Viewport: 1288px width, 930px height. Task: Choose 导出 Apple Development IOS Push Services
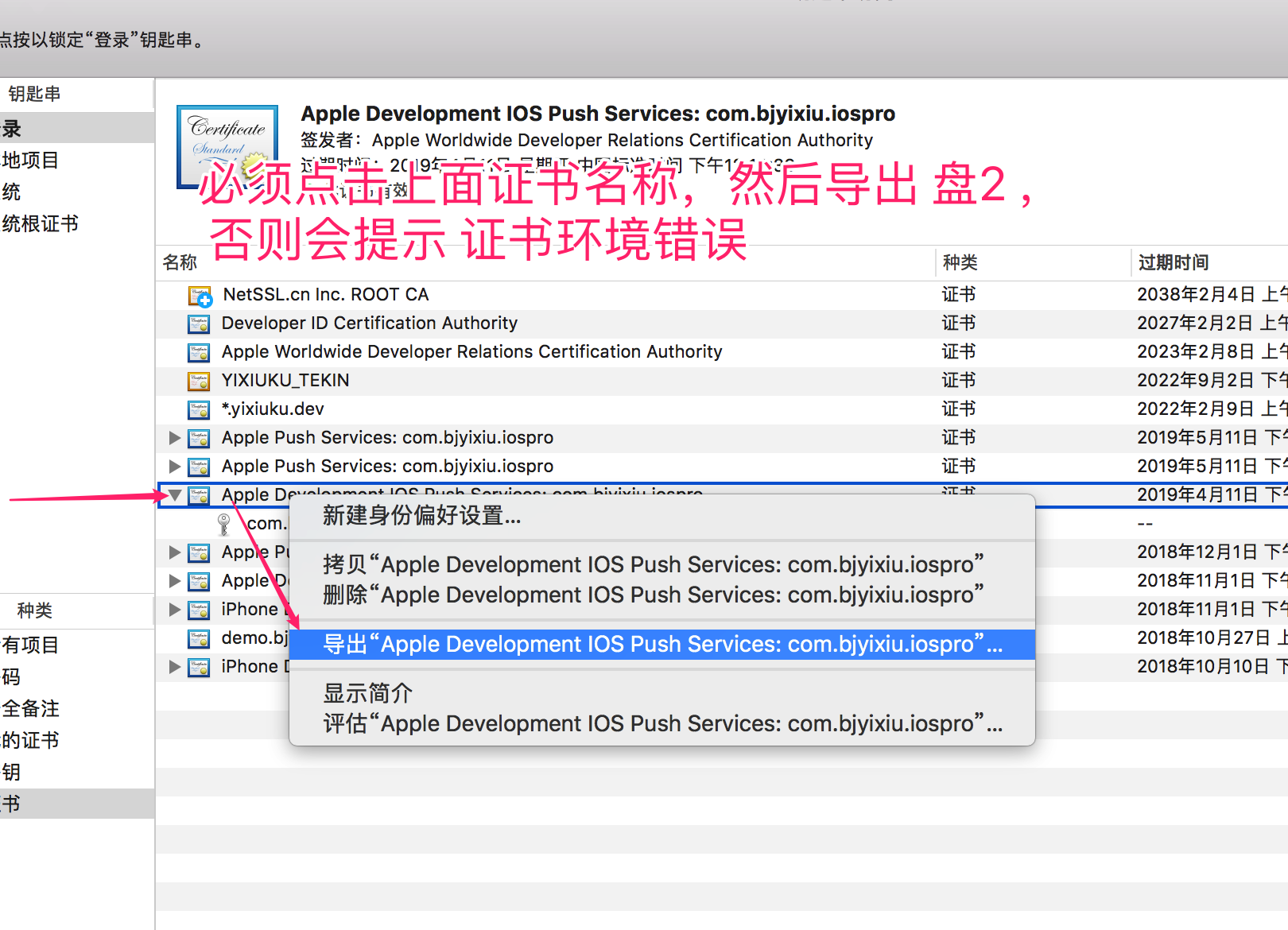coord(662,644)
